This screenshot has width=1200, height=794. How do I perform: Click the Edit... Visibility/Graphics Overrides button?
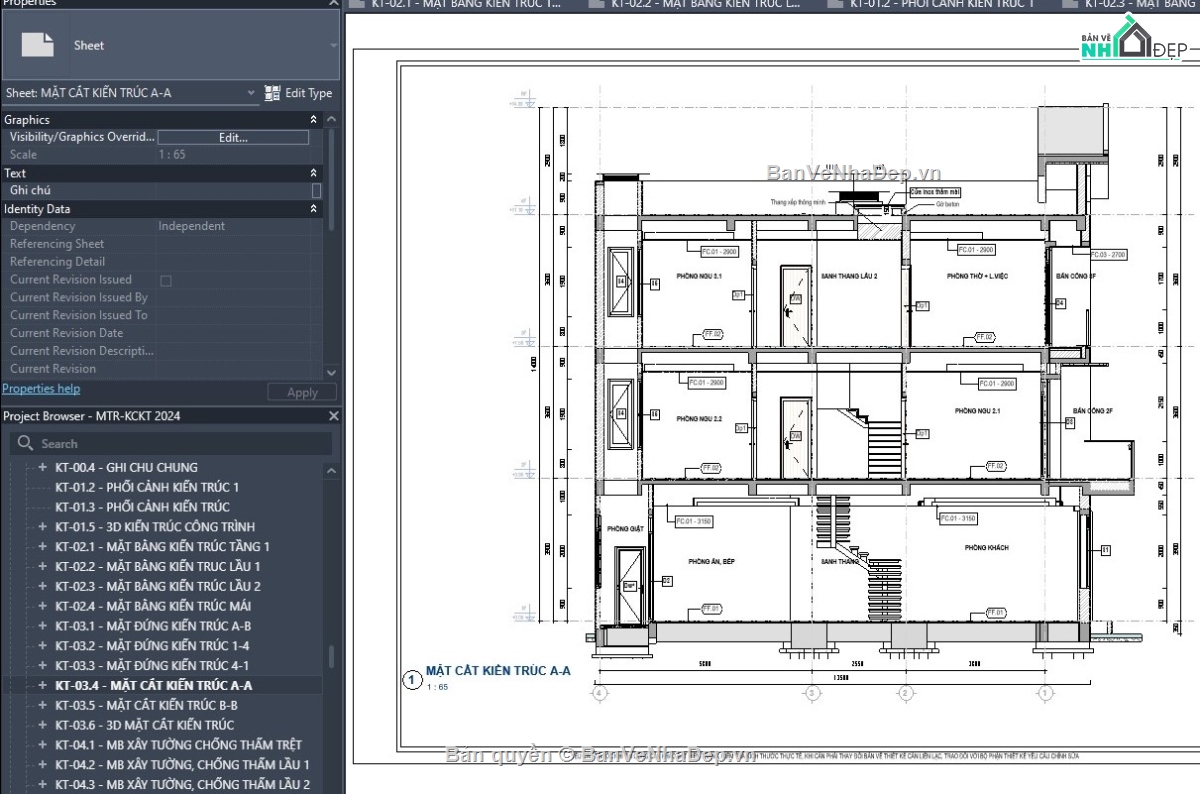click(233, 137)
